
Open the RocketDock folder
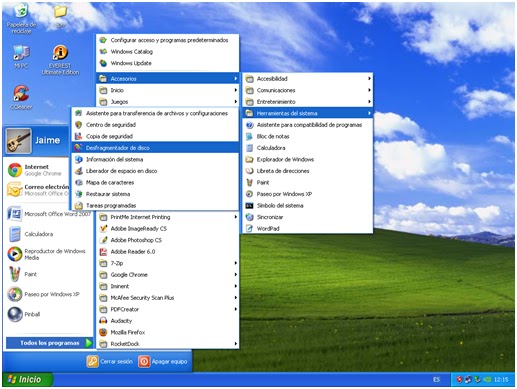(x=167, y=344)
